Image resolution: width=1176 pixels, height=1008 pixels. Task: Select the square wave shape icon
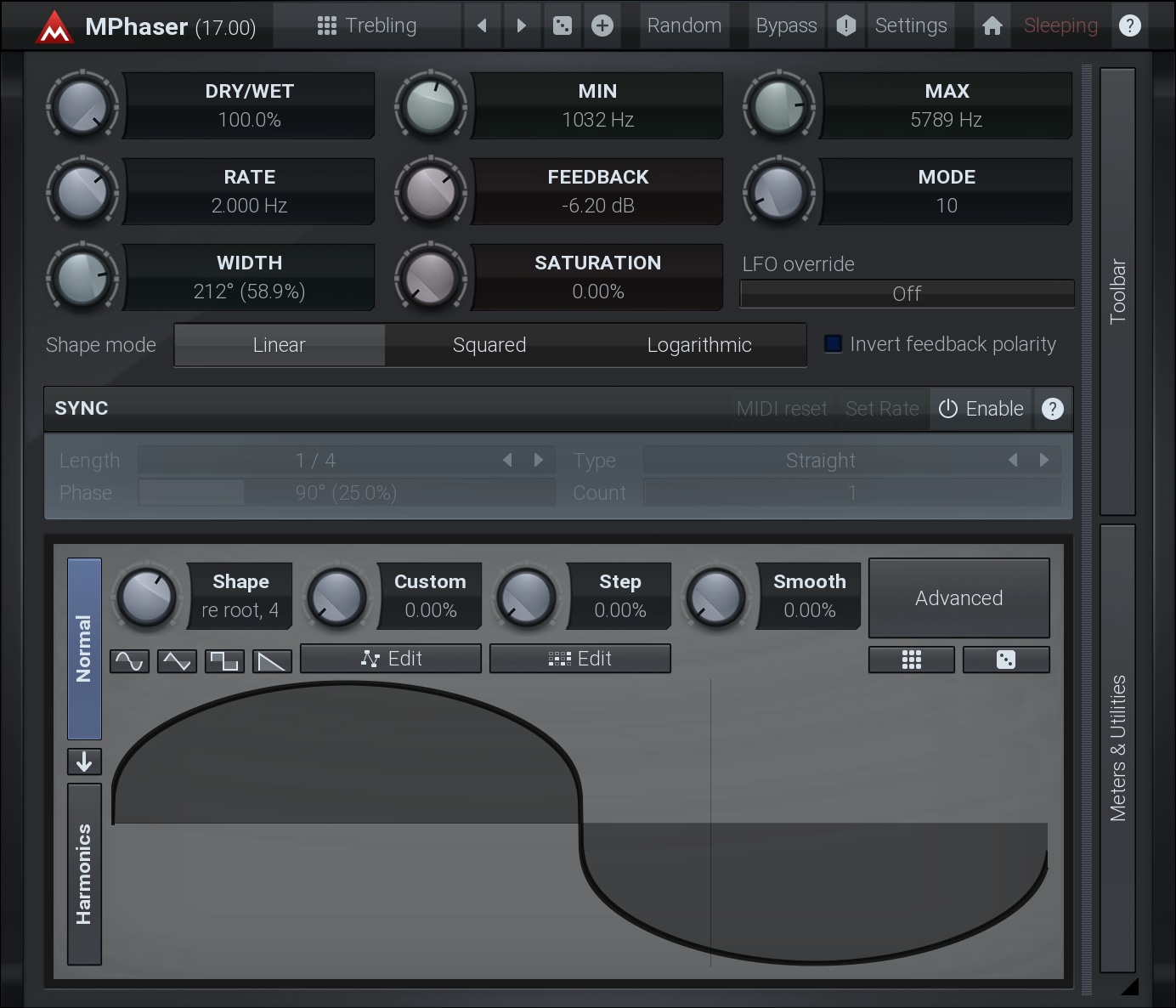click(x=224, y=660)
